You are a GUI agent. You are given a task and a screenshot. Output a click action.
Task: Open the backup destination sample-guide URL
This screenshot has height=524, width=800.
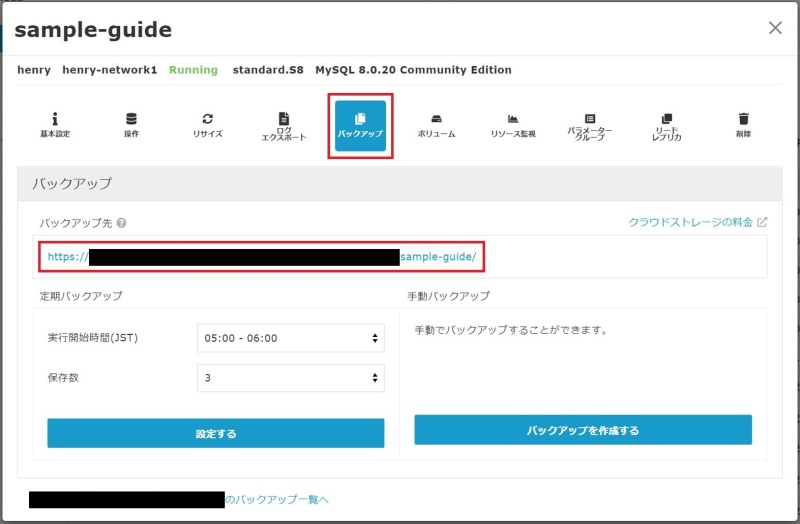tap(262, 257)
